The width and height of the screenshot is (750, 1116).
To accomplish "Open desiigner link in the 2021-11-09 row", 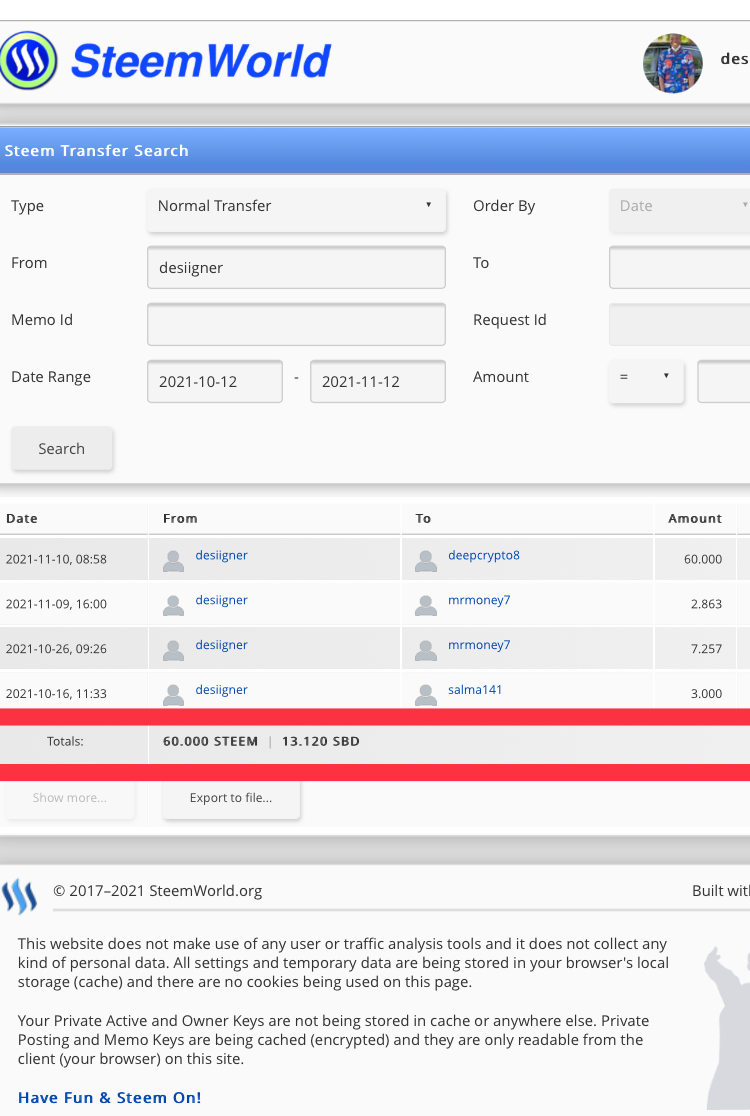I will click(x=221, y=600).
